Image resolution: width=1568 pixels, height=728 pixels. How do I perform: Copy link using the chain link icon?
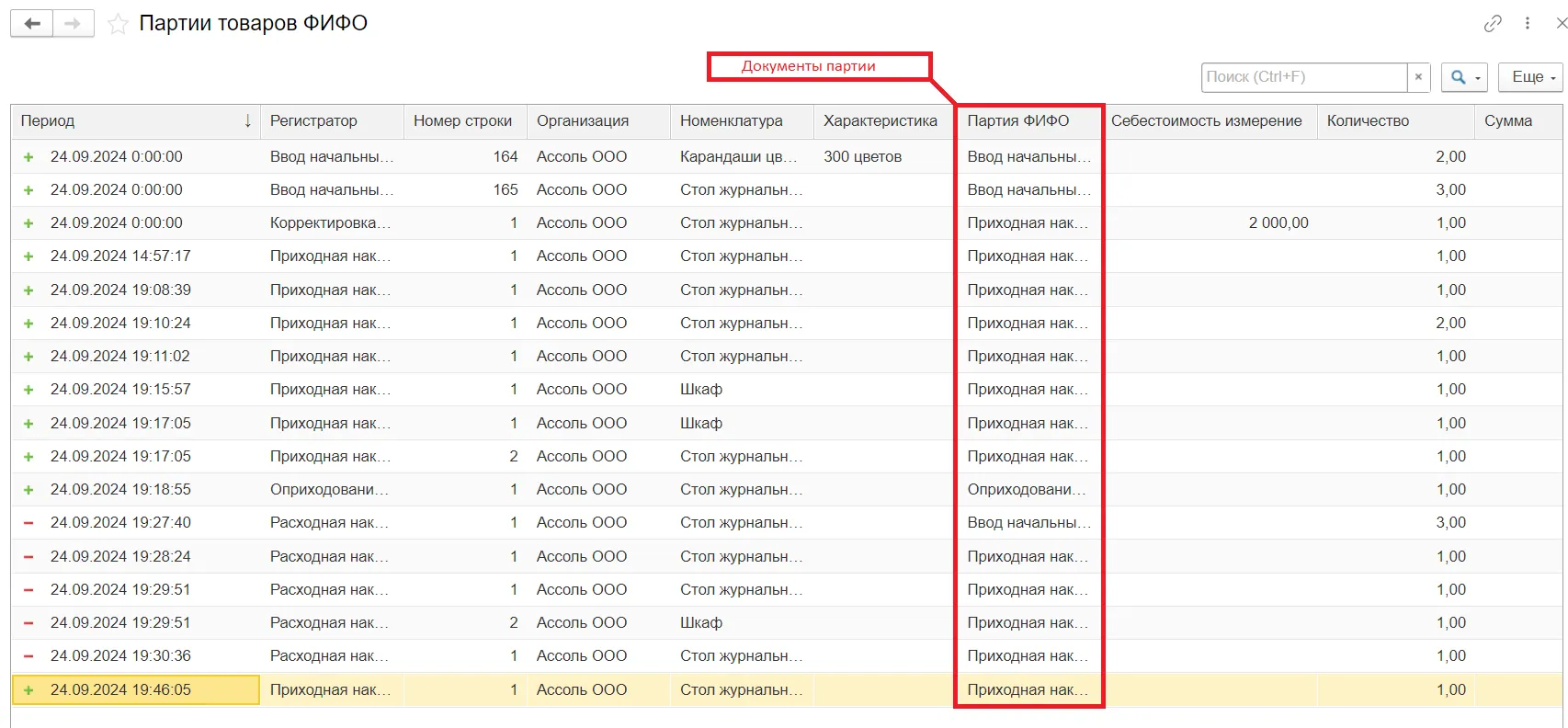1493,23
